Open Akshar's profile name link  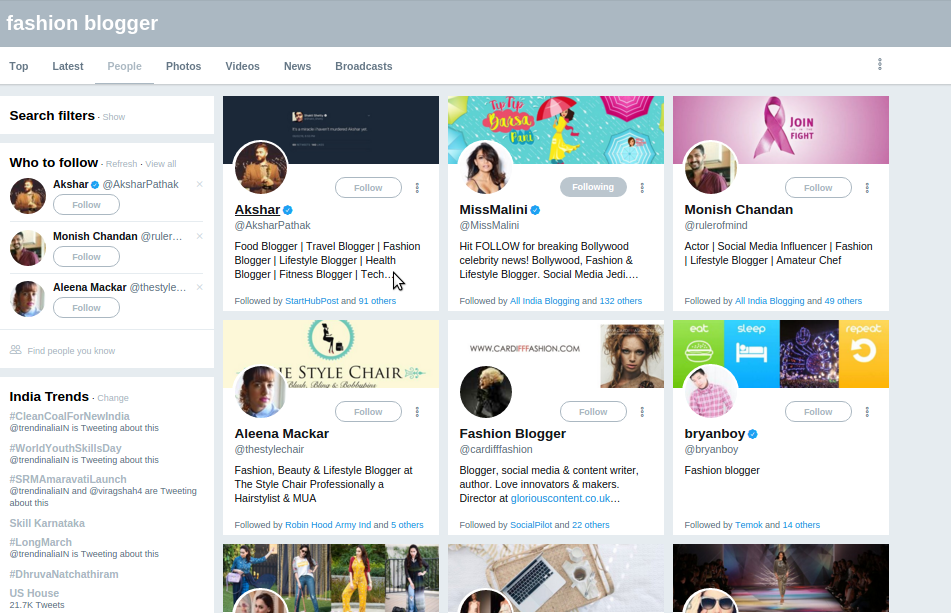click(x=257, y=210)
